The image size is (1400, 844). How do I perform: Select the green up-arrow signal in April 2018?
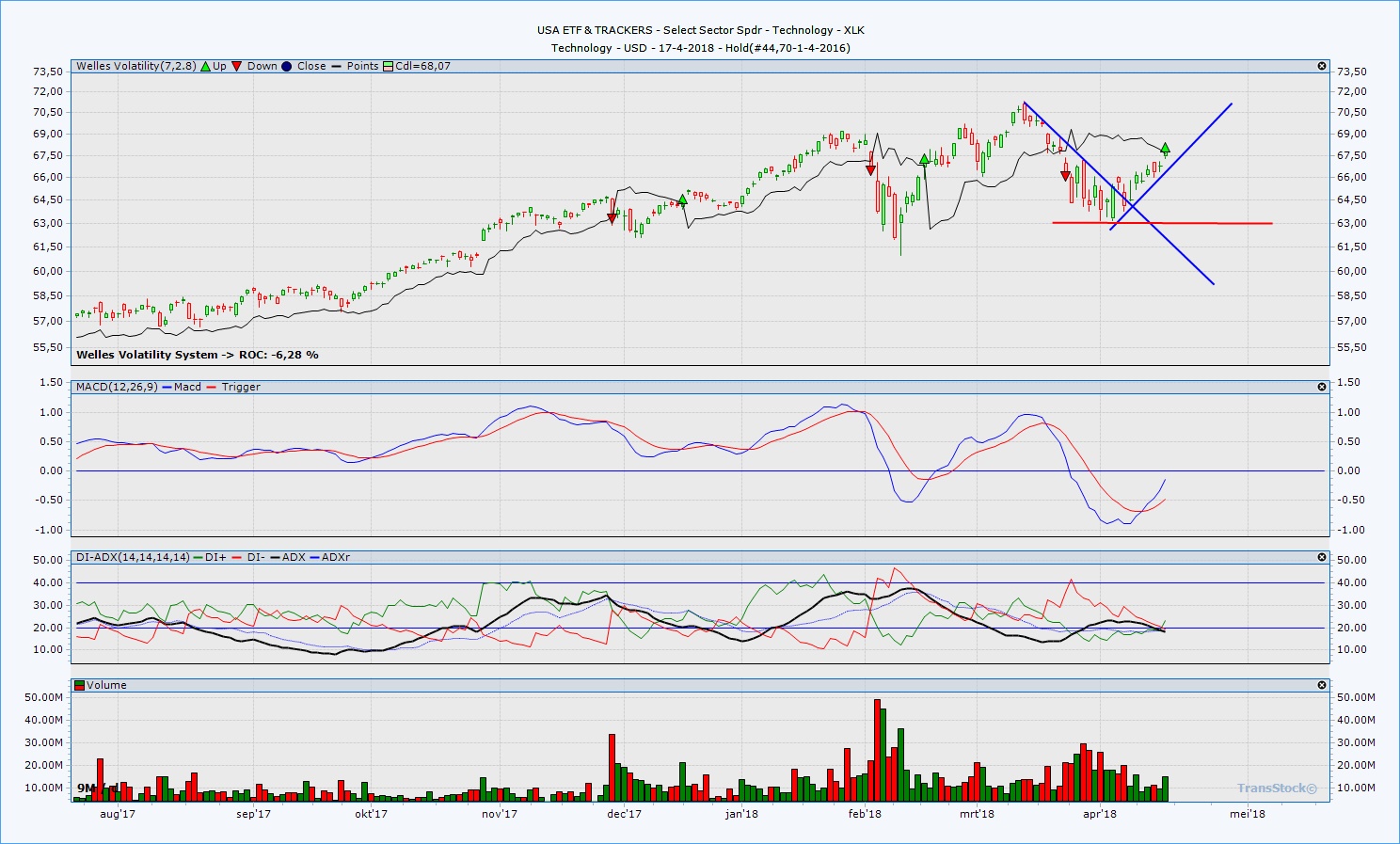coord(1165,148)
